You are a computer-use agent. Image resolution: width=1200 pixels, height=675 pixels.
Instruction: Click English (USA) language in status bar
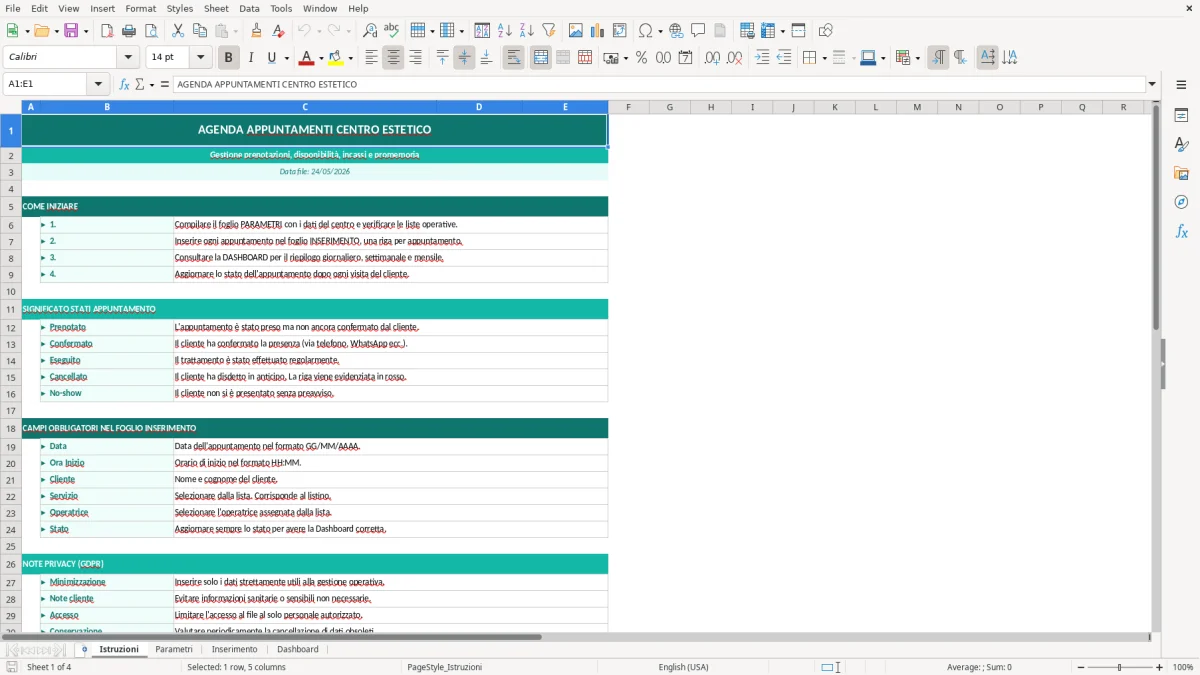coord(683,667)
